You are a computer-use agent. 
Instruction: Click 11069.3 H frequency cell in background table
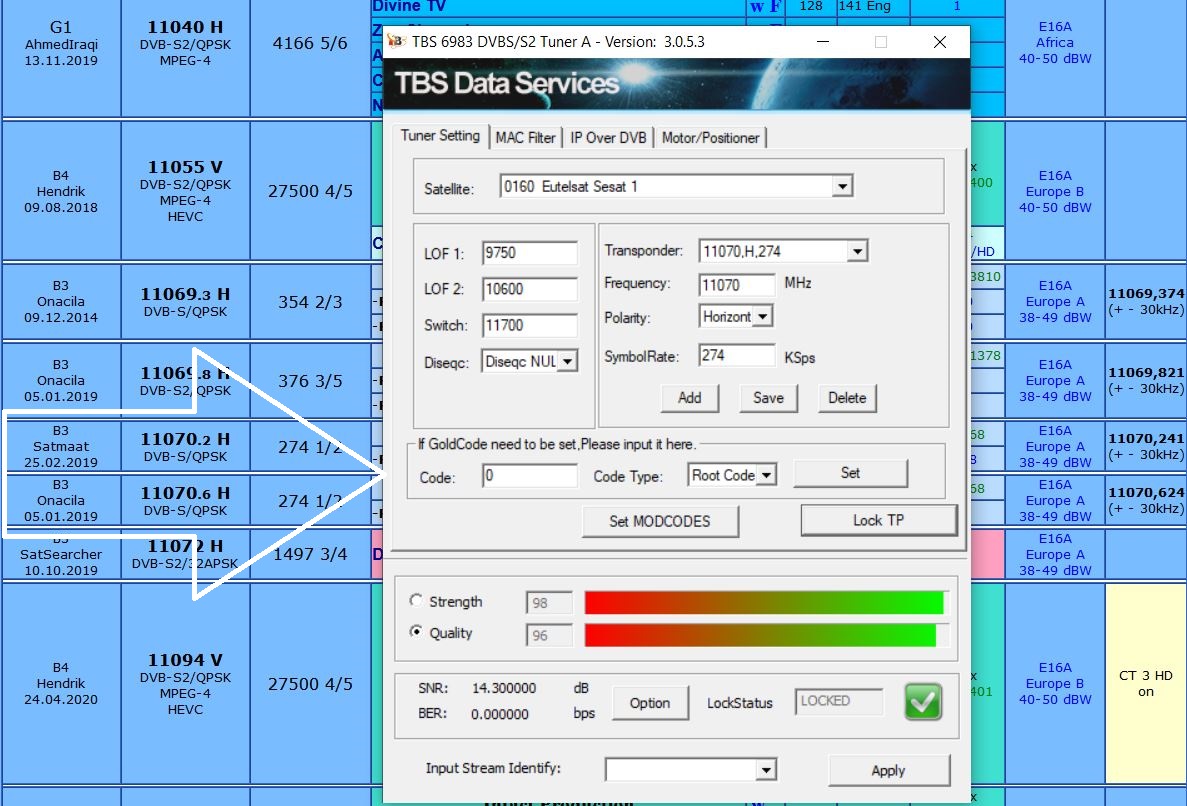click(x=185, y=302)
